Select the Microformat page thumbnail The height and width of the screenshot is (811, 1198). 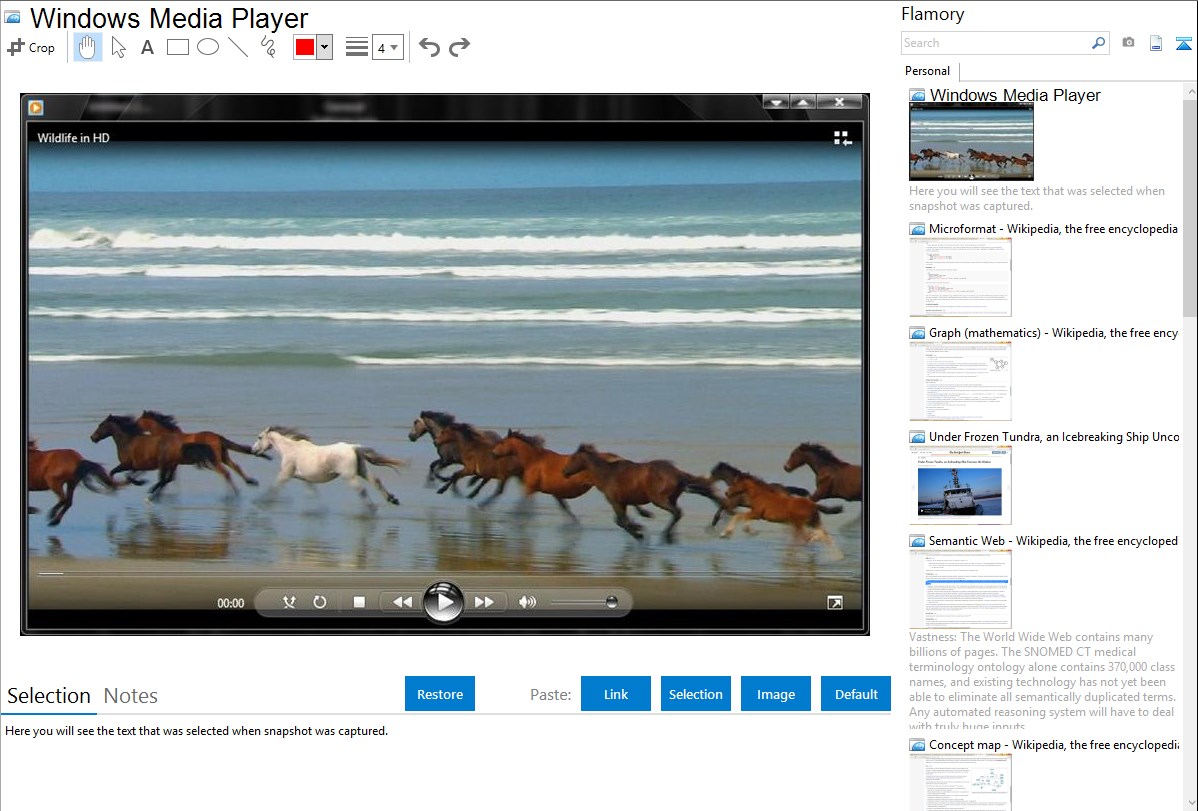(960, 277)
